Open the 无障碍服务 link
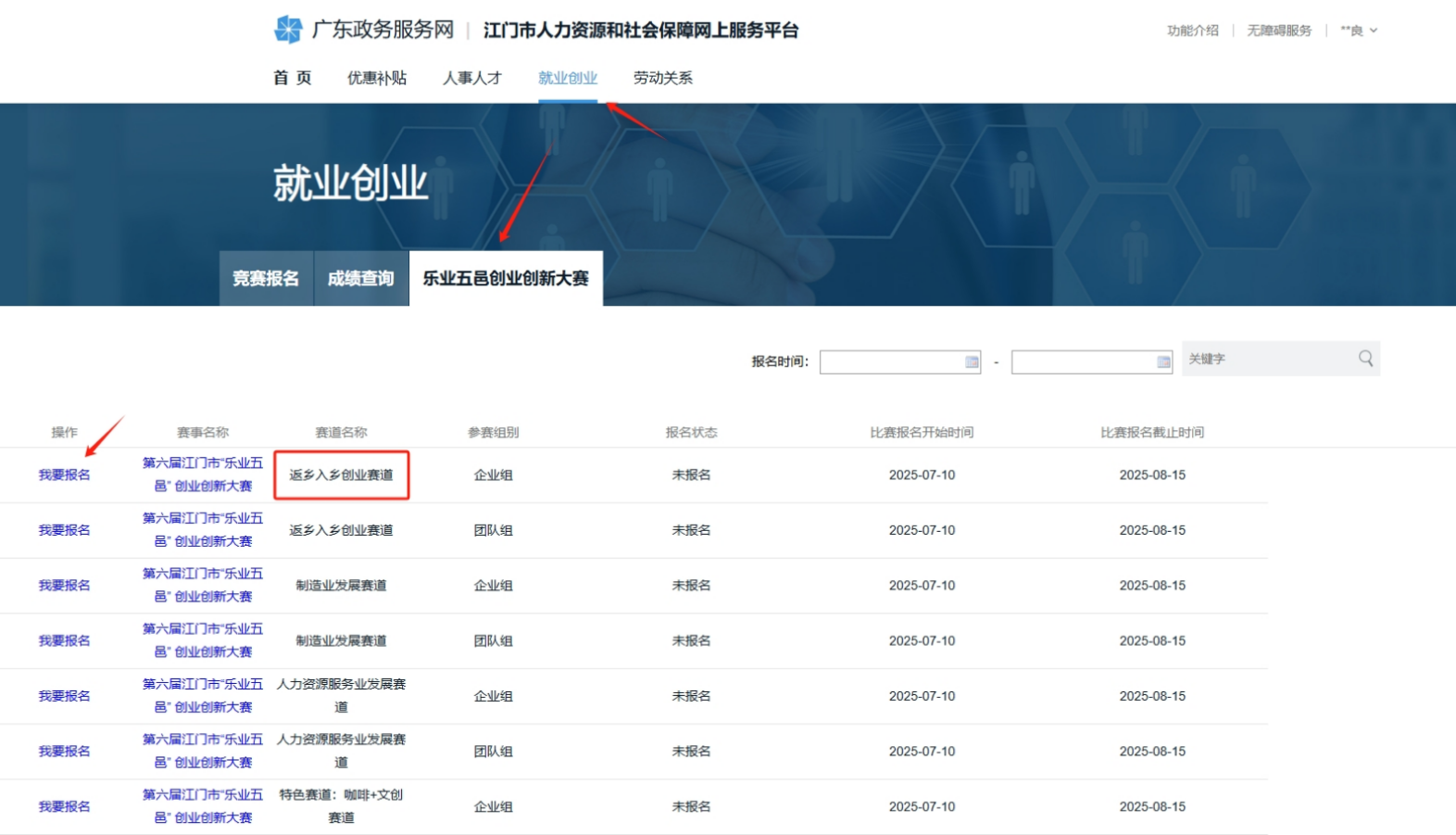Image resolution: width=1456 pixels, height=835 pixels. [1279, 31]
